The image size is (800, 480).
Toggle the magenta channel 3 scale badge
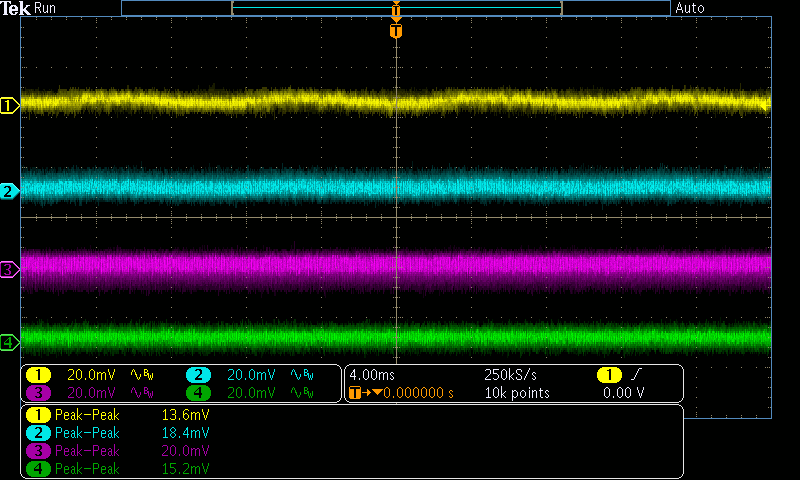(x=39, y=393)
